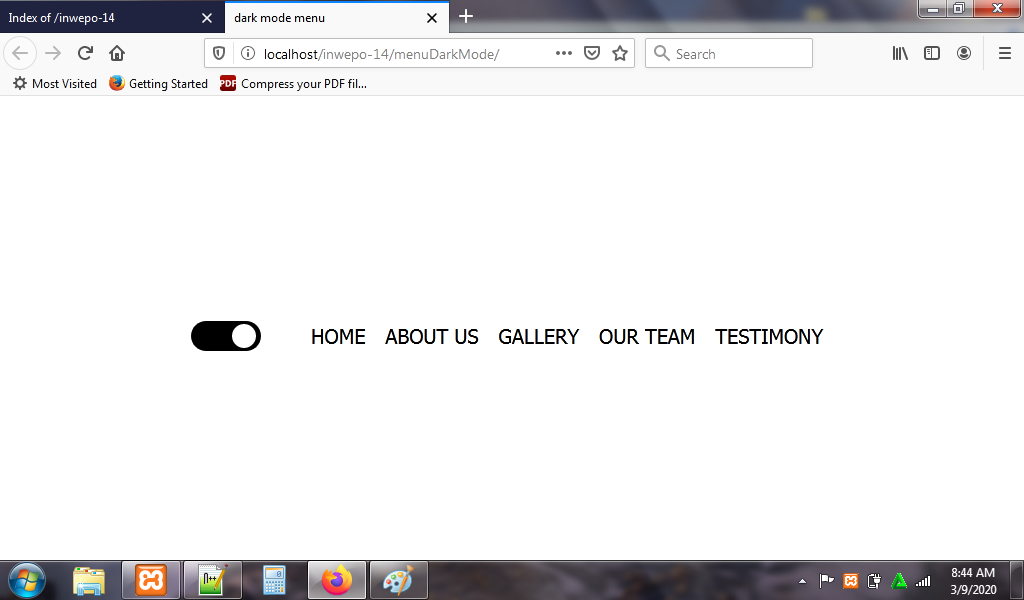Go to ABOUT US page link
1024x600 pixels.
(x=432, y=337)
